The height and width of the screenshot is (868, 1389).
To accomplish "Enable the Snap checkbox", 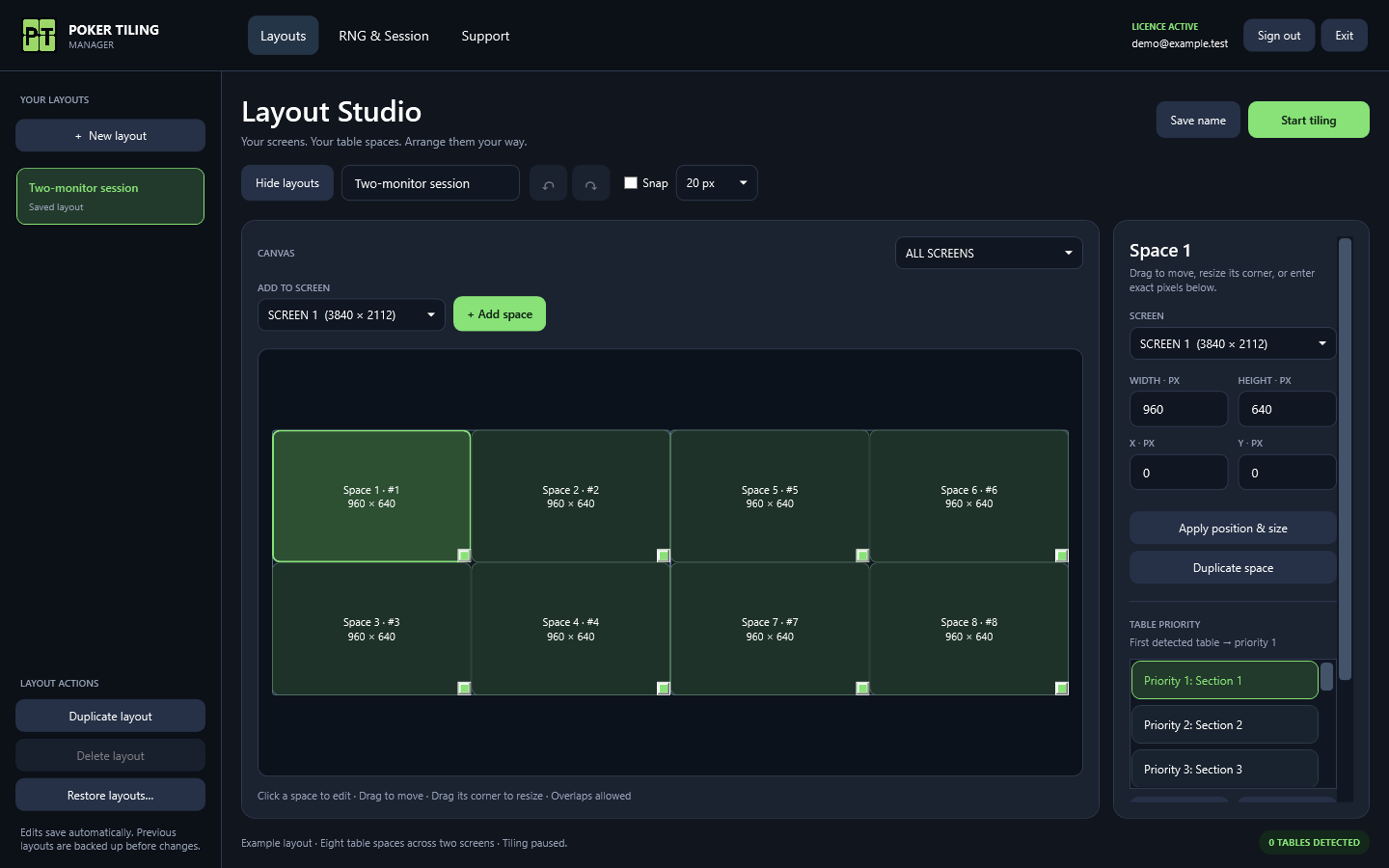I will coord(631,183).
